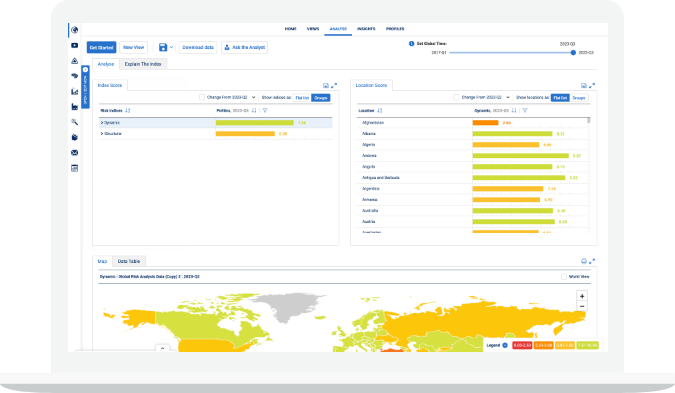Zoom out of the map with the minus button
The image size is (675, 393).
582,306
